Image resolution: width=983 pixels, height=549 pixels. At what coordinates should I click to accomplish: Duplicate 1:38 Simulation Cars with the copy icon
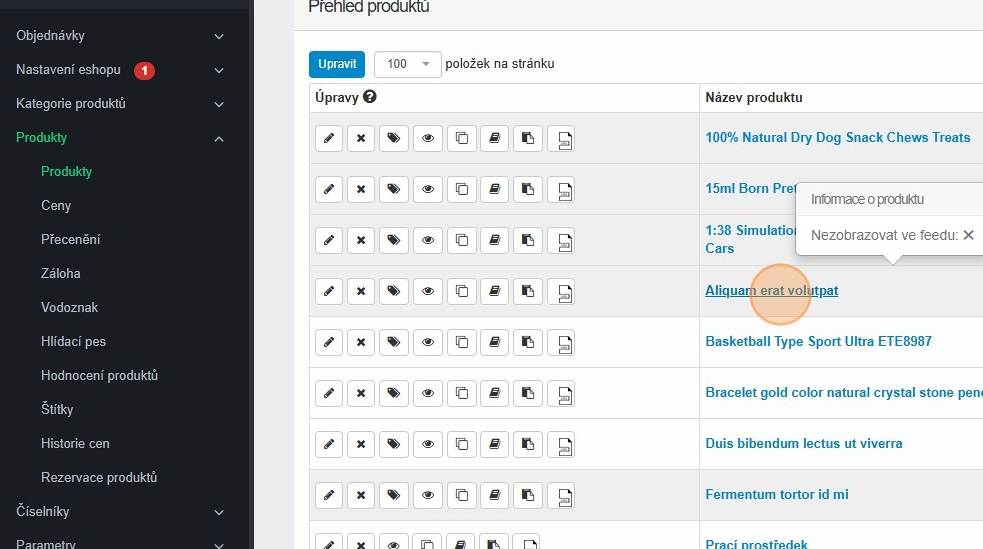point(461,240)
